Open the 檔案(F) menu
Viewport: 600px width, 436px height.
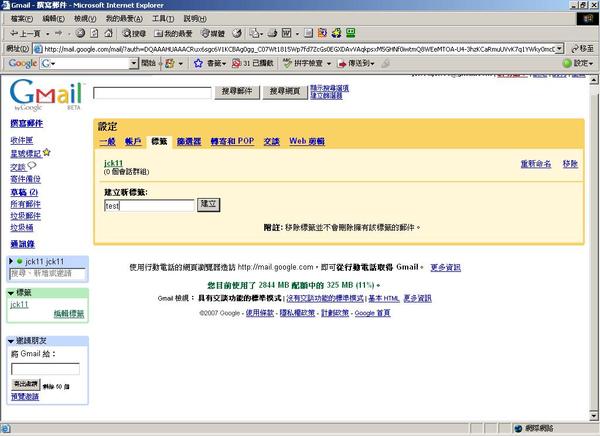(21, 18)
